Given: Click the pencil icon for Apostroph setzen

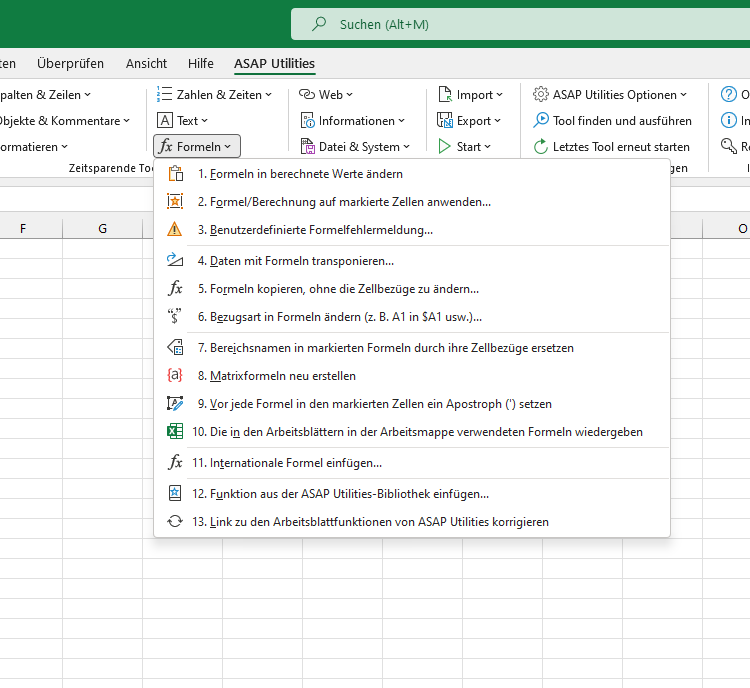Looking at the screenshot, I should coord(175,403).
